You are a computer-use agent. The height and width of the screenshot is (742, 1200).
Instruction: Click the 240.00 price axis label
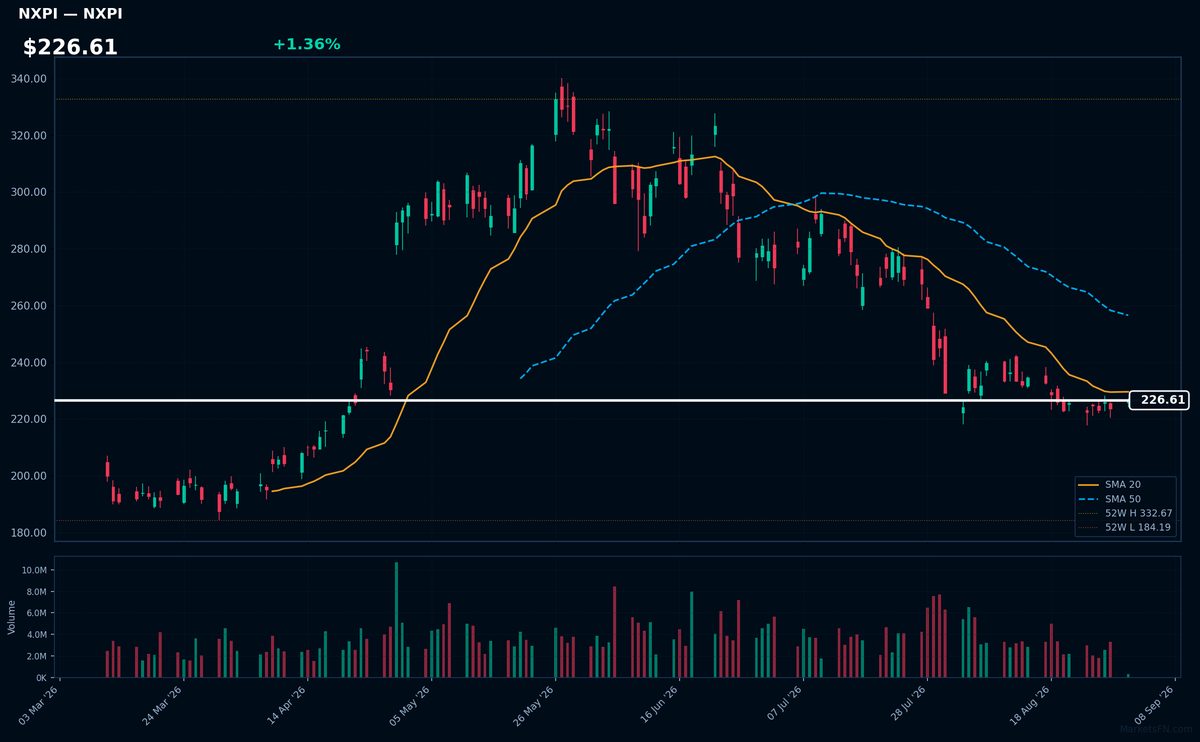point(29,363)
